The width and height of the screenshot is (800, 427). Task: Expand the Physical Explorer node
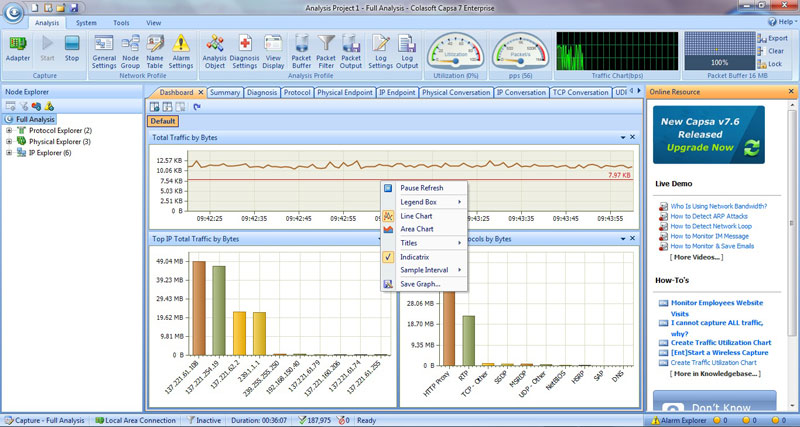click(9, 142)
